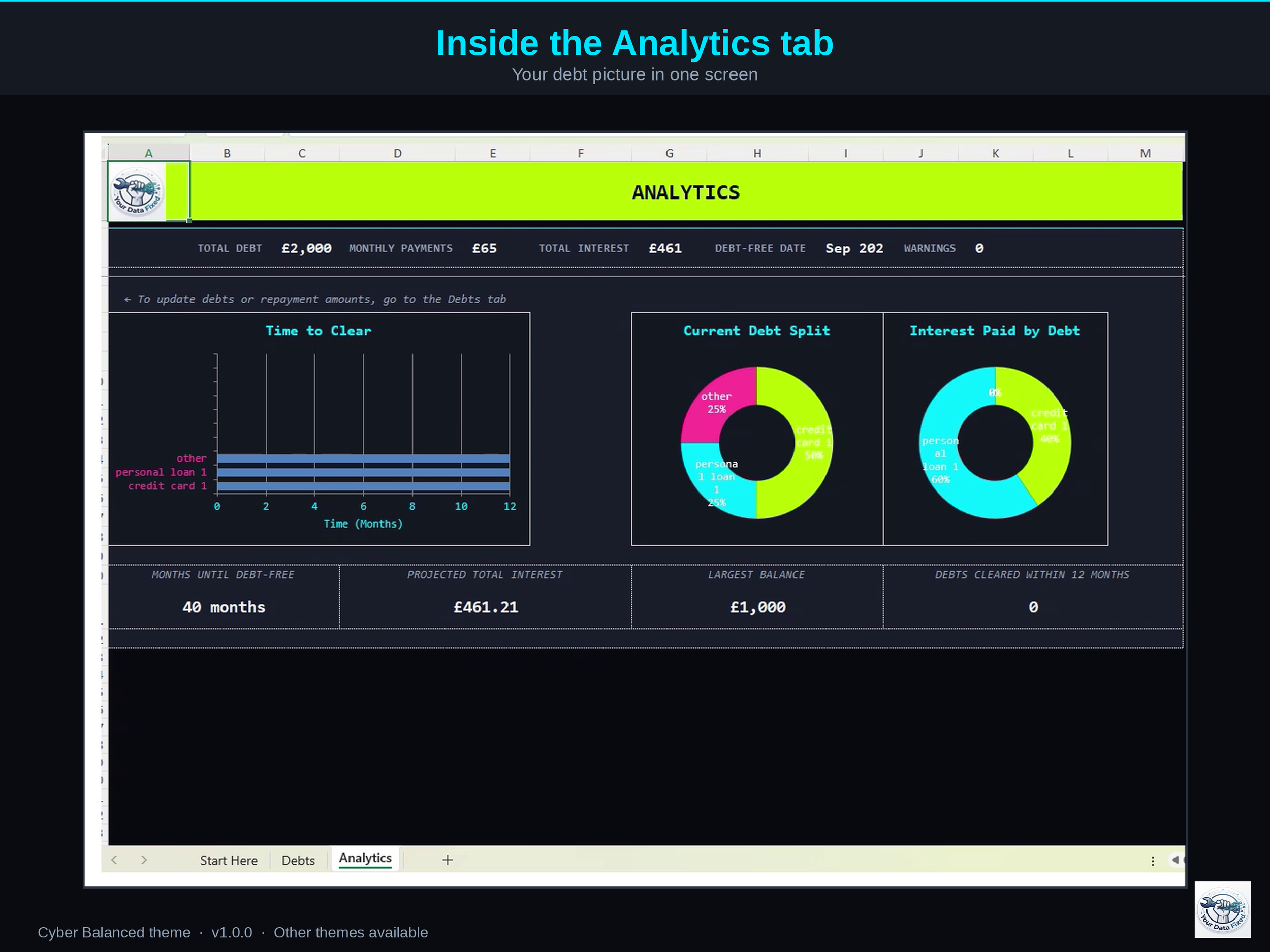Image resolution: width=1270 pixels, height=952 pixels.
Task: Click the ANALYTICS title banner text
Action: [685, 192]
